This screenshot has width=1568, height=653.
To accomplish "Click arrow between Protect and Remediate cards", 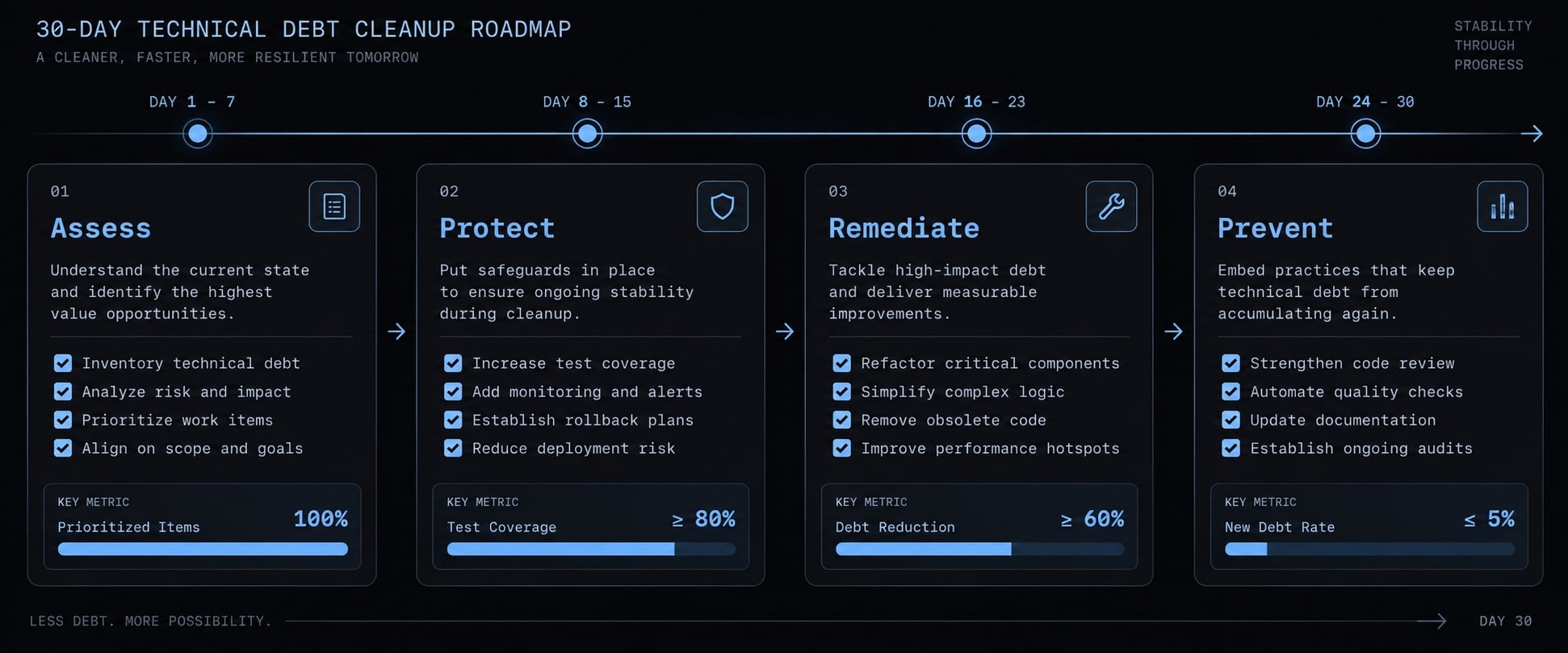I will [x=785, y=332].
